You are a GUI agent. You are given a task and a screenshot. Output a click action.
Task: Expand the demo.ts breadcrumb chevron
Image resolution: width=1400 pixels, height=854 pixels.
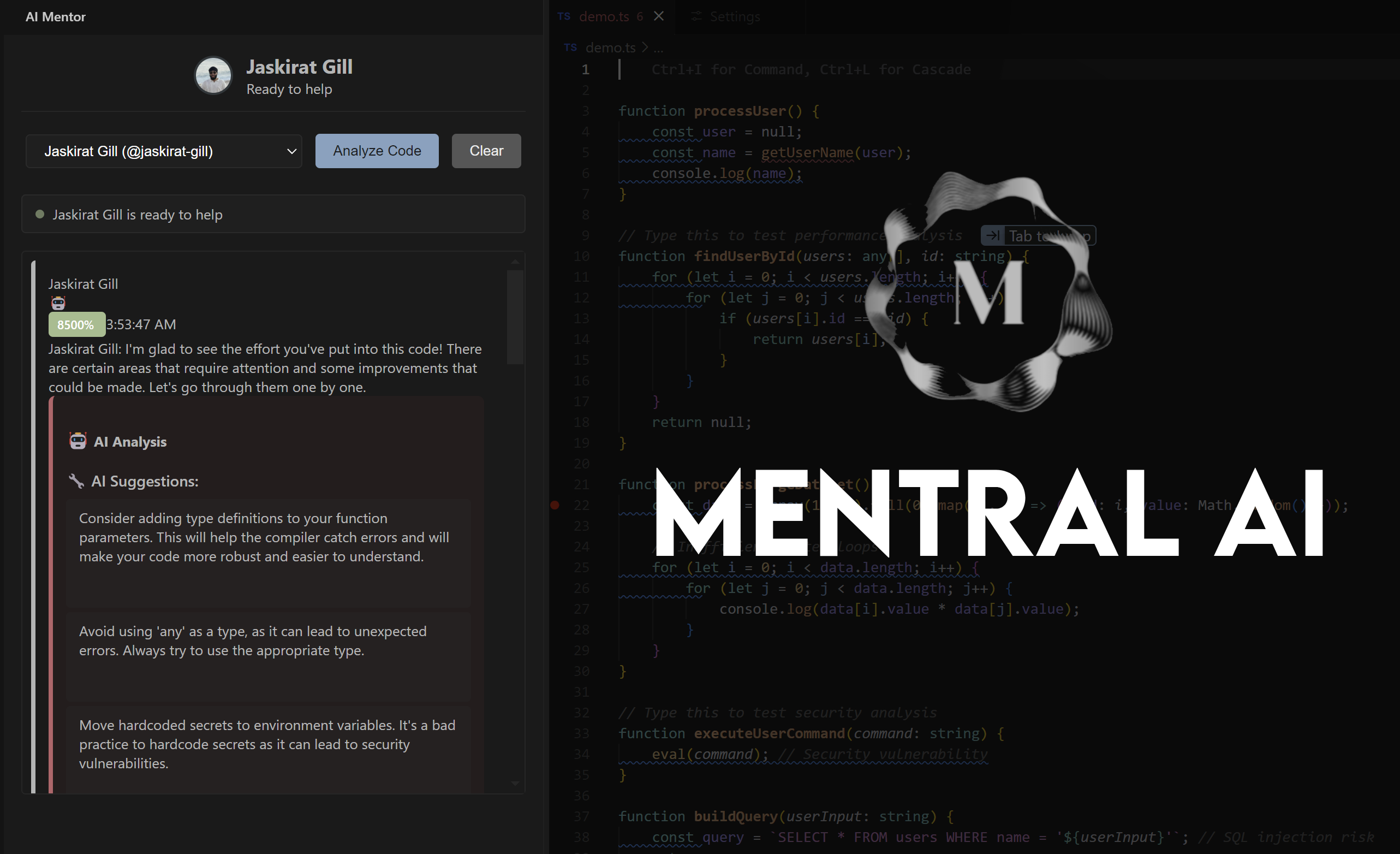[x=644, y=48]
